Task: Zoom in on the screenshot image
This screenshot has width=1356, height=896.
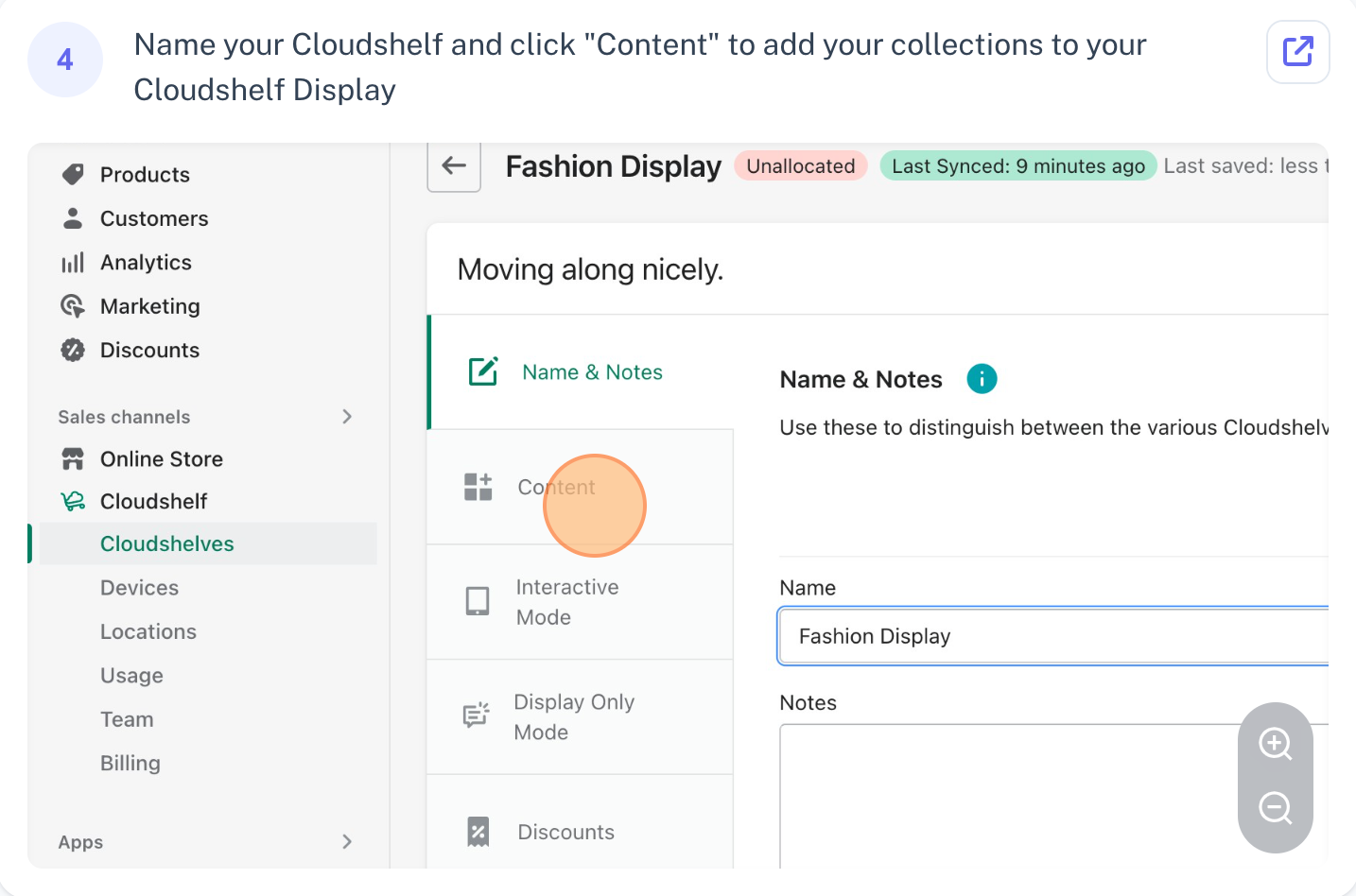Action: (x=1275, y=744)
